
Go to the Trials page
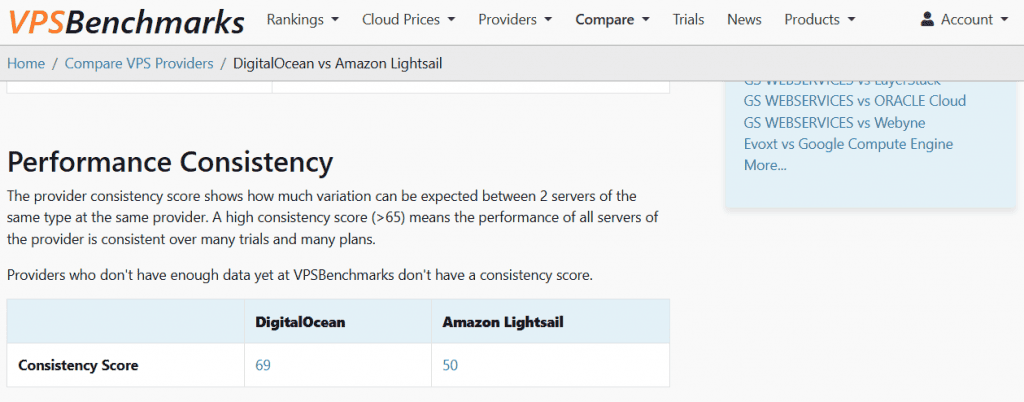coord(688,19)
